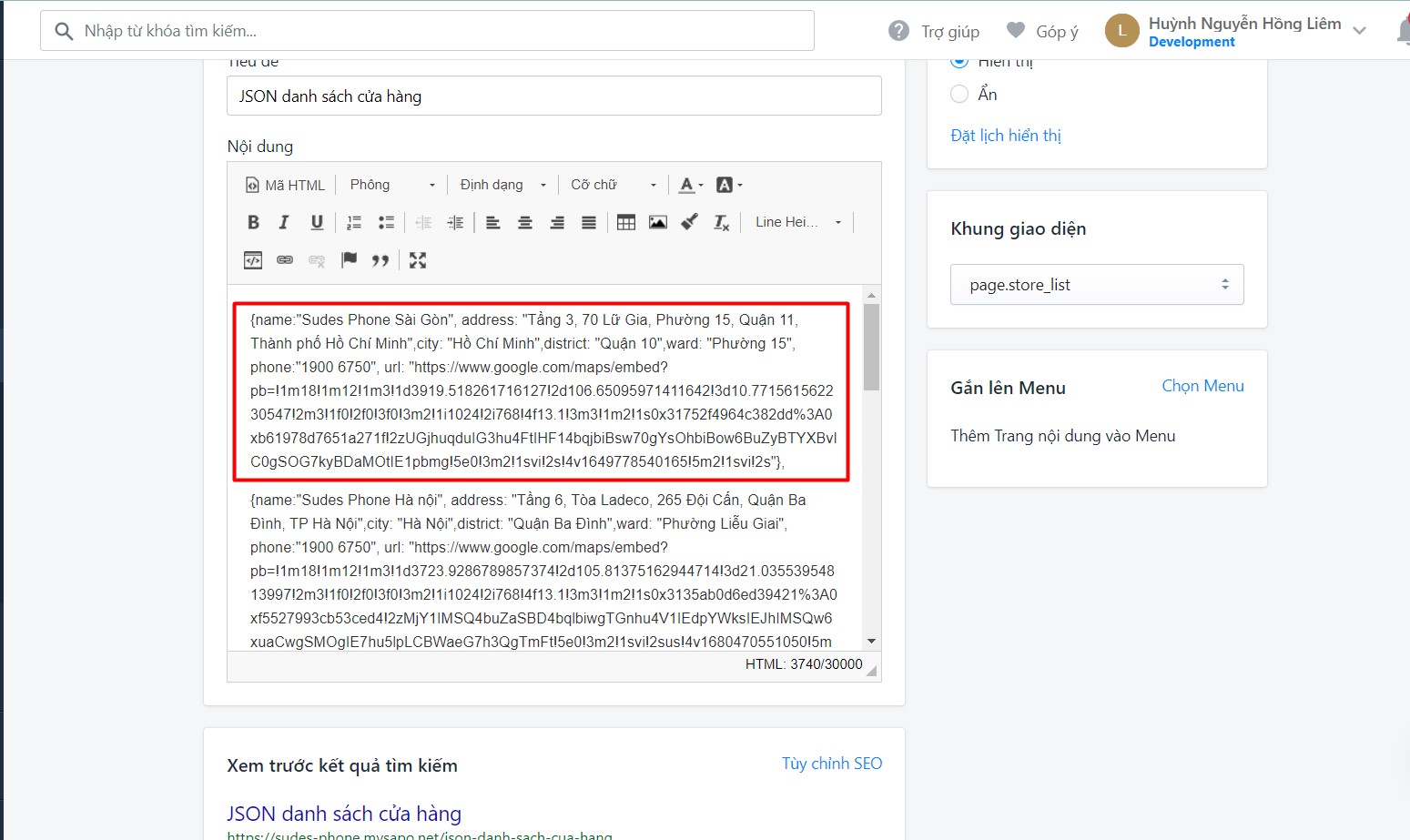Click the Chọn Menu link
Image resolution: width=1410 pixels, height=840 pixels.
pos(1202,386)
